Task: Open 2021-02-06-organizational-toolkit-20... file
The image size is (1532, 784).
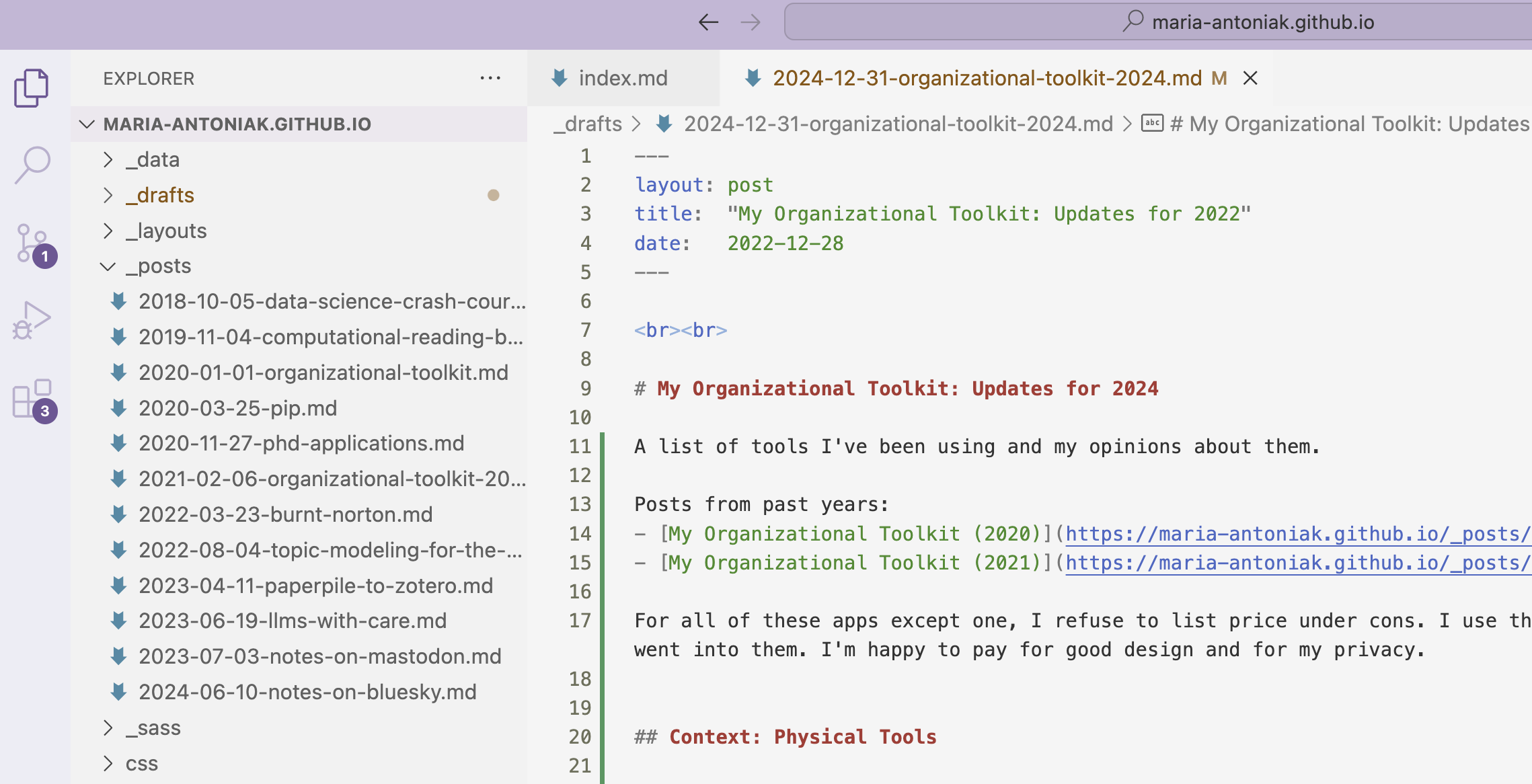Action: click(299, 479)
